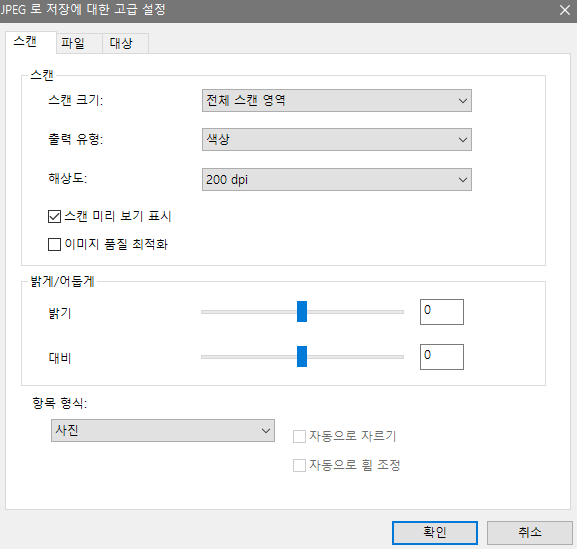
Task: Confirm settings with the 확인 button
Action: (435, 533)
